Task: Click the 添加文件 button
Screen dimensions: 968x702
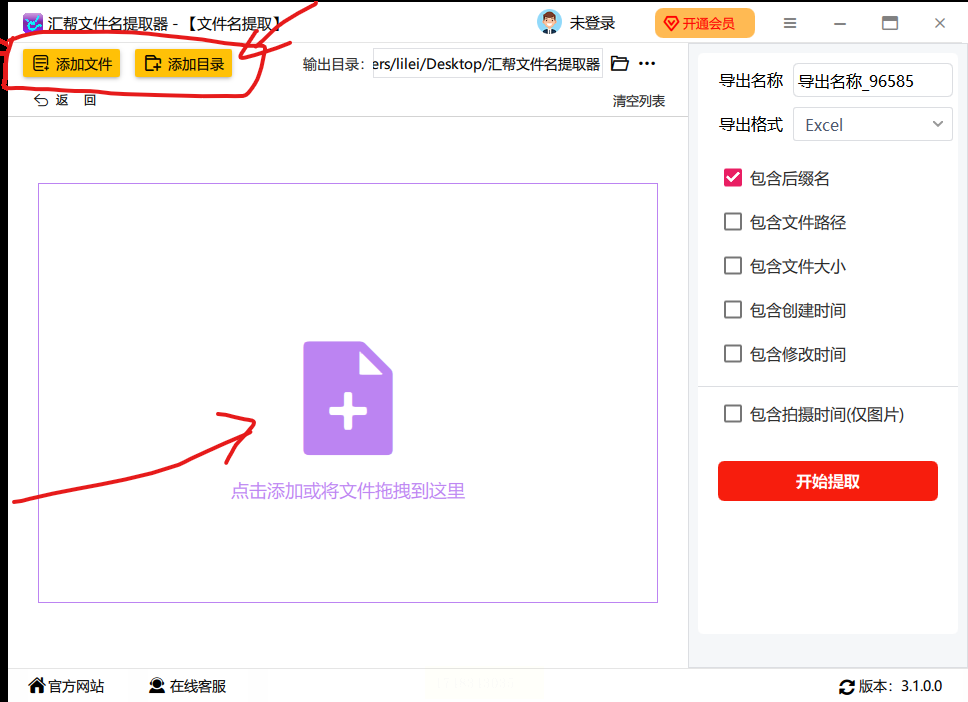Action: pyautogui.click(x=72, y=64)
